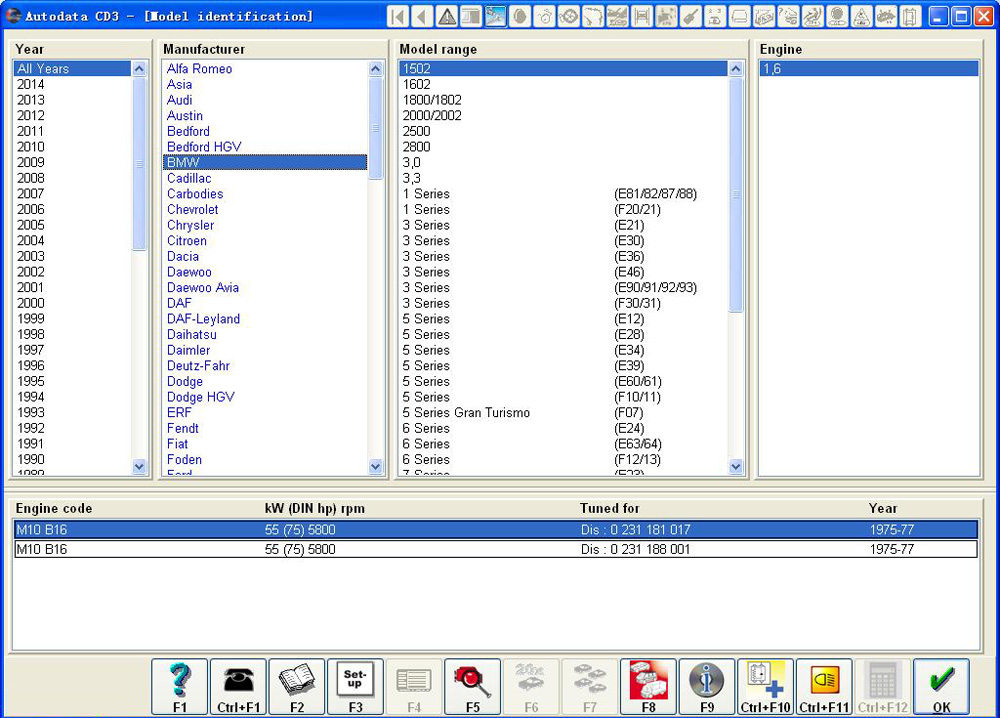Click Manufacturer list scroll-down arrow

coord(376,467)
